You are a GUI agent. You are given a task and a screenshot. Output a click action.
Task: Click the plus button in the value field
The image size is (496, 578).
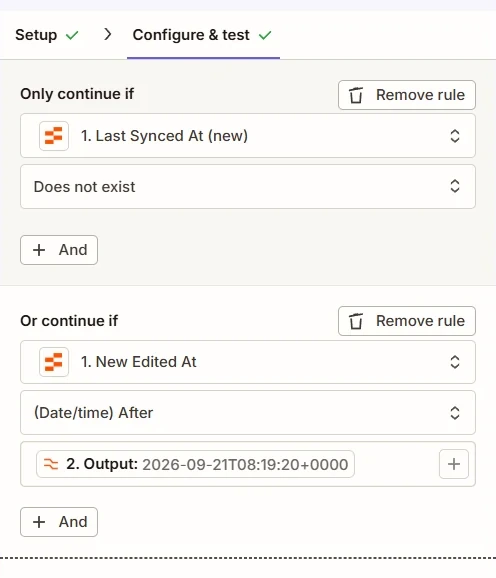pos(454,464)
